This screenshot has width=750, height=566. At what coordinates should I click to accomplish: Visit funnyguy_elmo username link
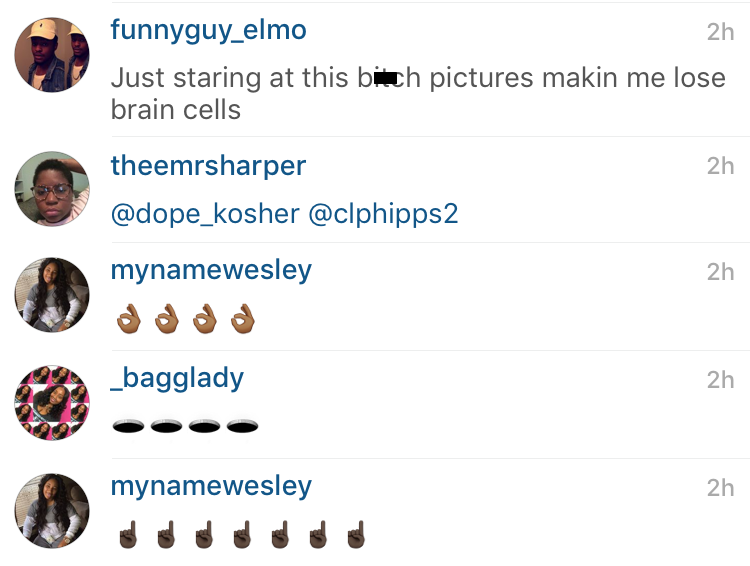coord(209,31)
